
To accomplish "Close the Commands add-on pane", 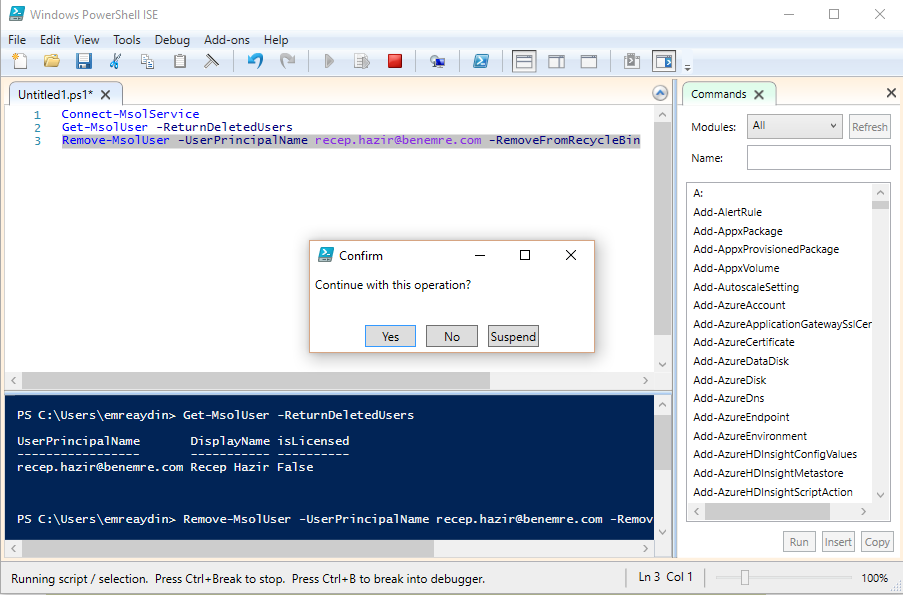I will [x=891, y=92].
